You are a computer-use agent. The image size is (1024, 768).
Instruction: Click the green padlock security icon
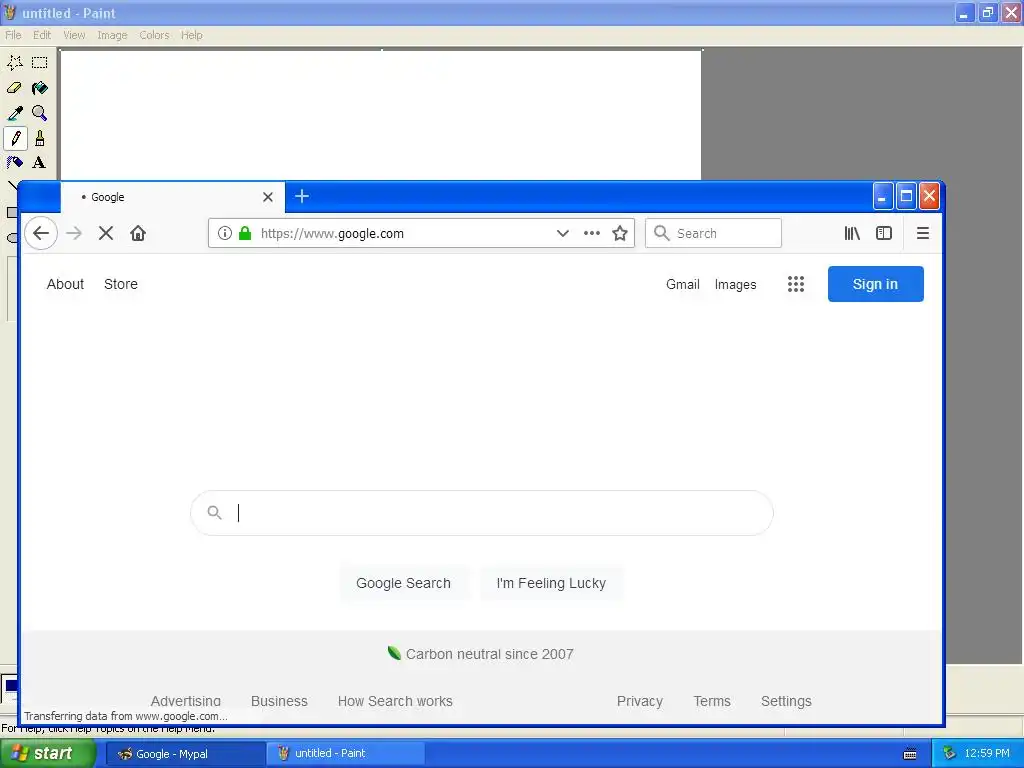(245, 233)
